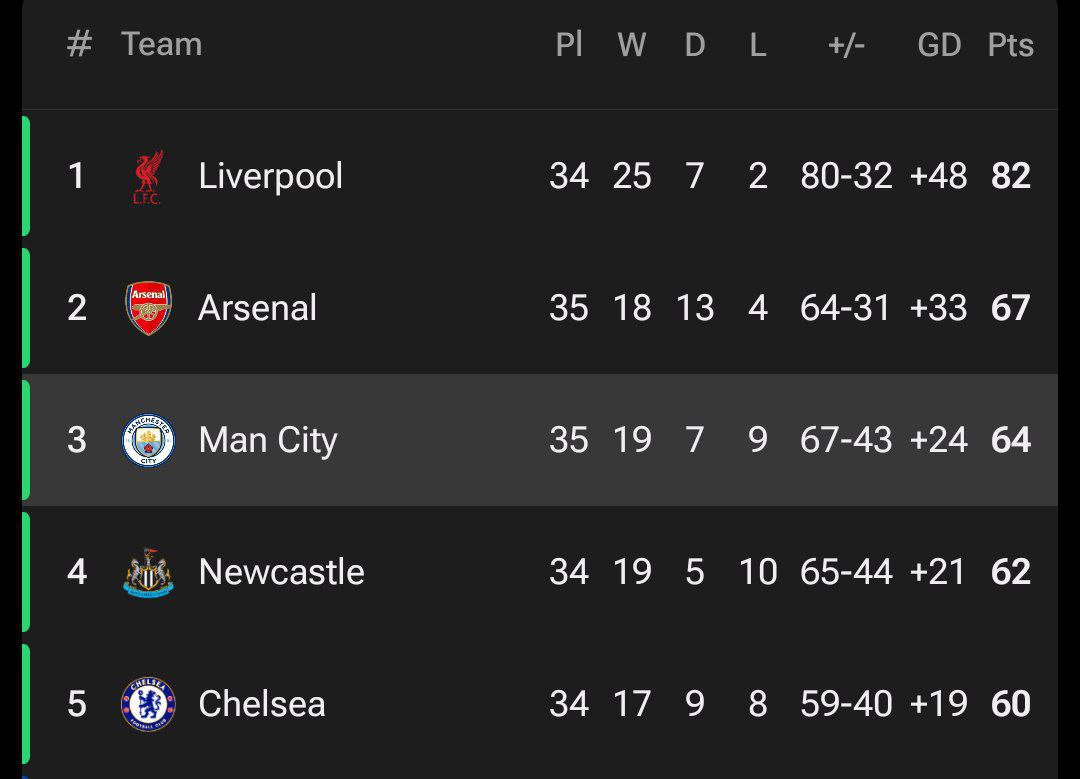Sort by the GD column header
The width and height of the screenshot is (1080, 779).
[938, 45]
